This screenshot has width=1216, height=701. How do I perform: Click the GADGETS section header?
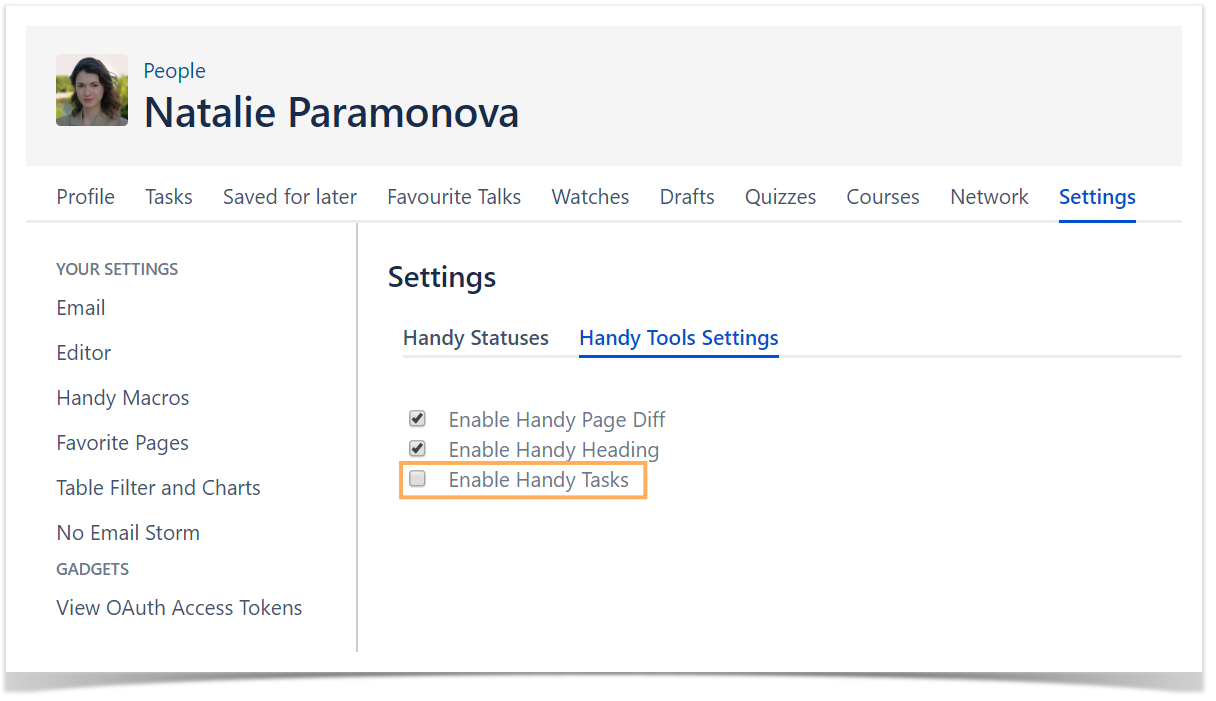point(93,569)
